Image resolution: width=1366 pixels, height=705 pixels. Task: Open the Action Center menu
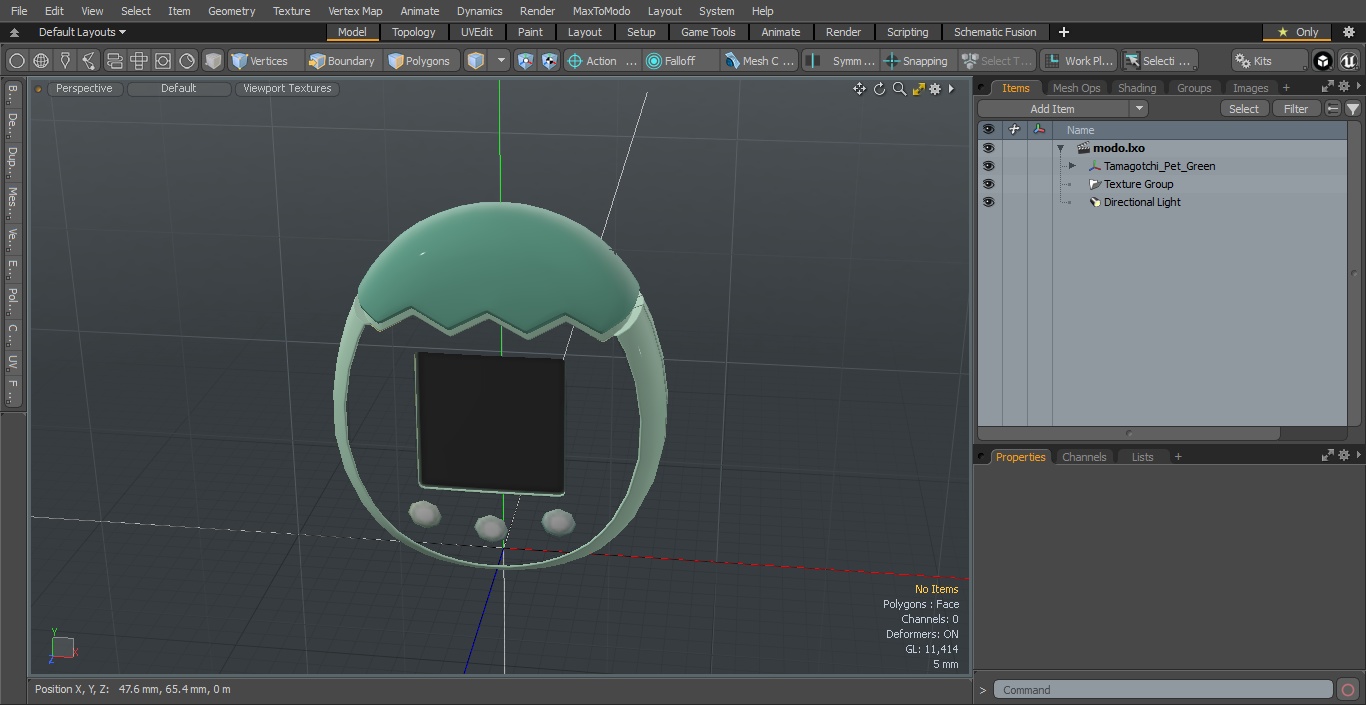coord(602,61)
